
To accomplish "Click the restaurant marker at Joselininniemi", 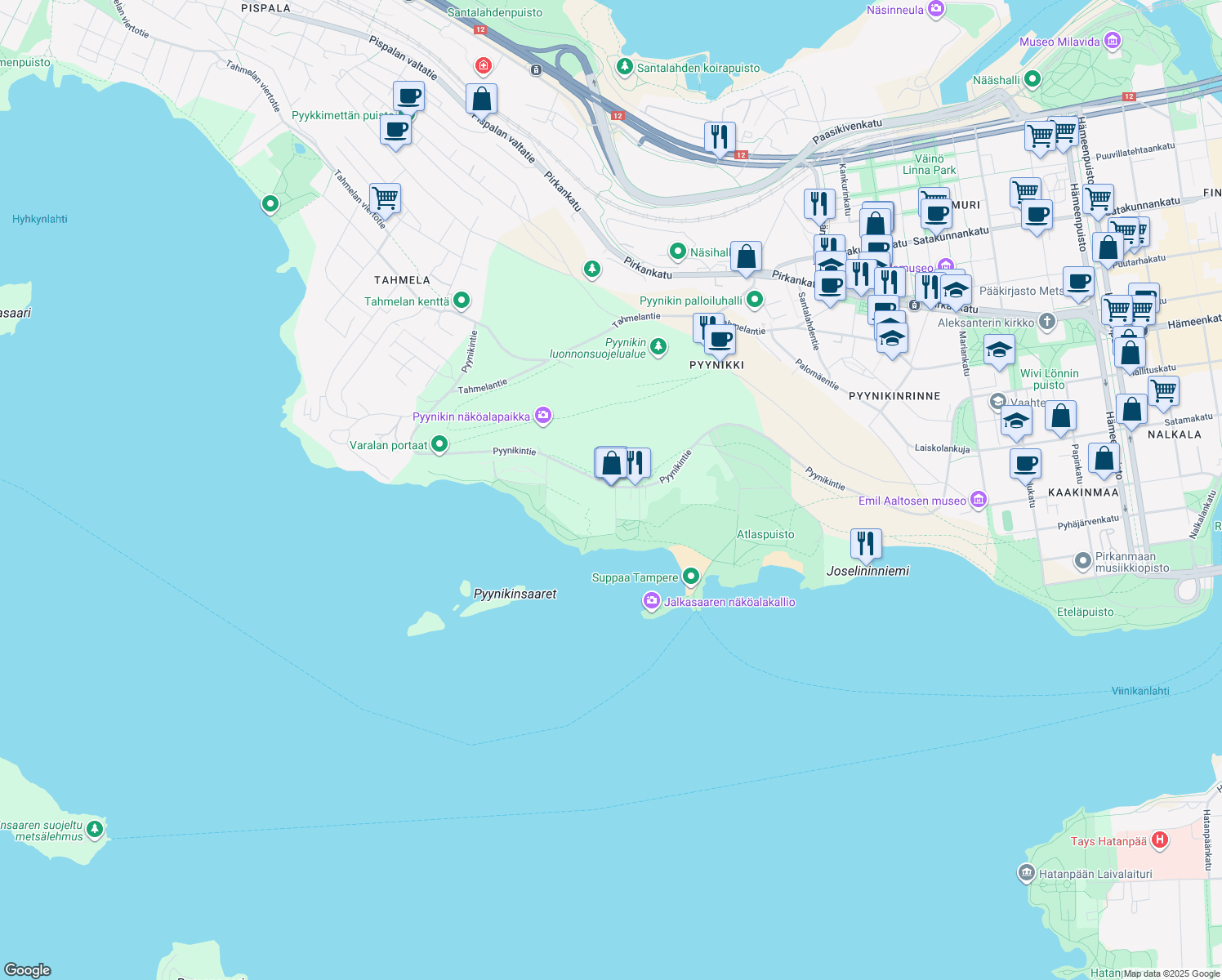I will tap(865, 541).
